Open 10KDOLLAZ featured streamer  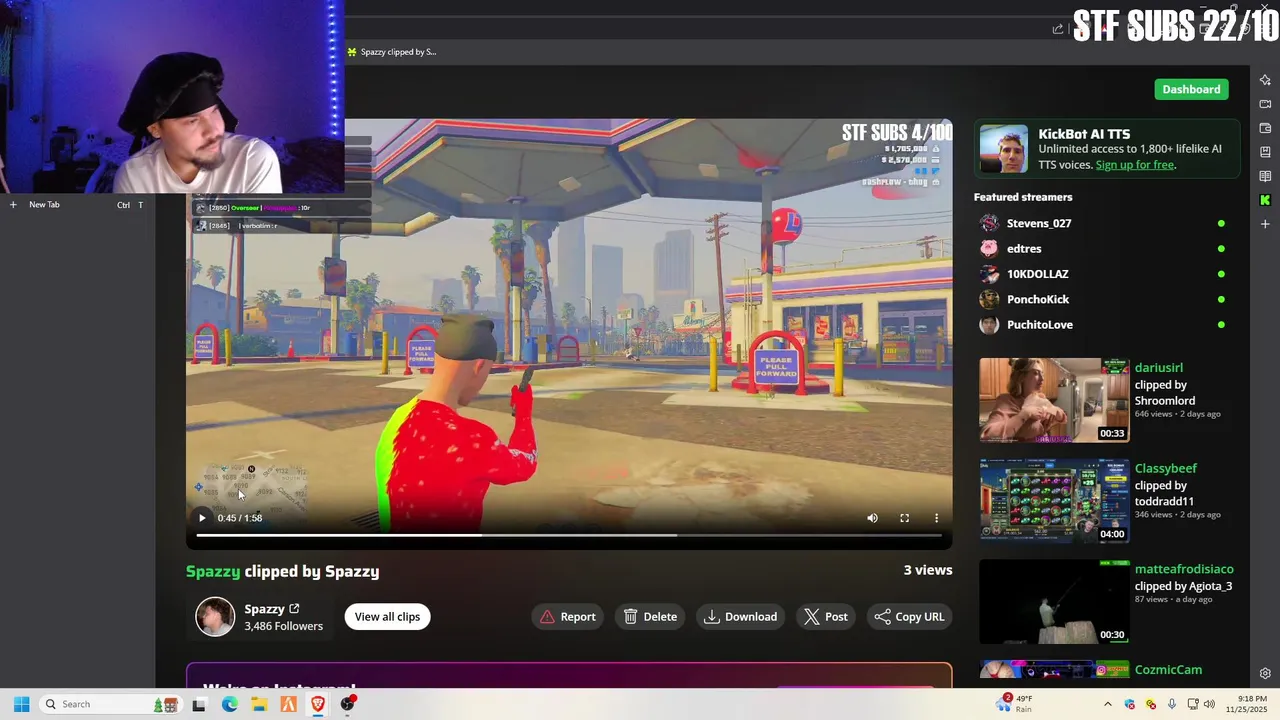tap(1037, 274)
